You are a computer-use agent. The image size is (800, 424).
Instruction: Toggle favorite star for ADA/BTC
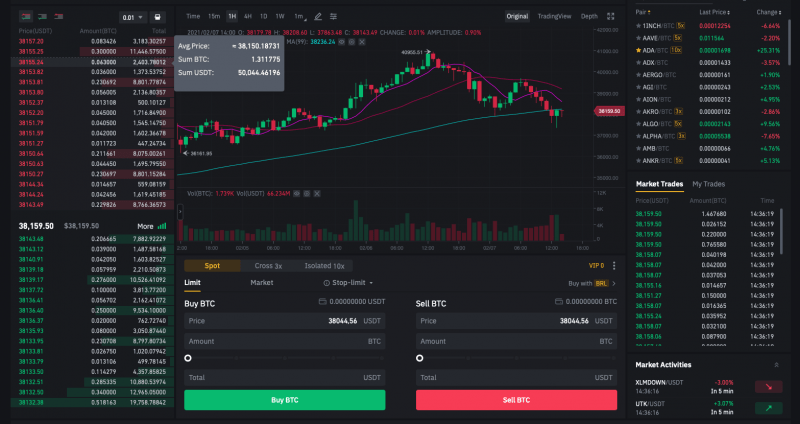[x=638, y=51]
